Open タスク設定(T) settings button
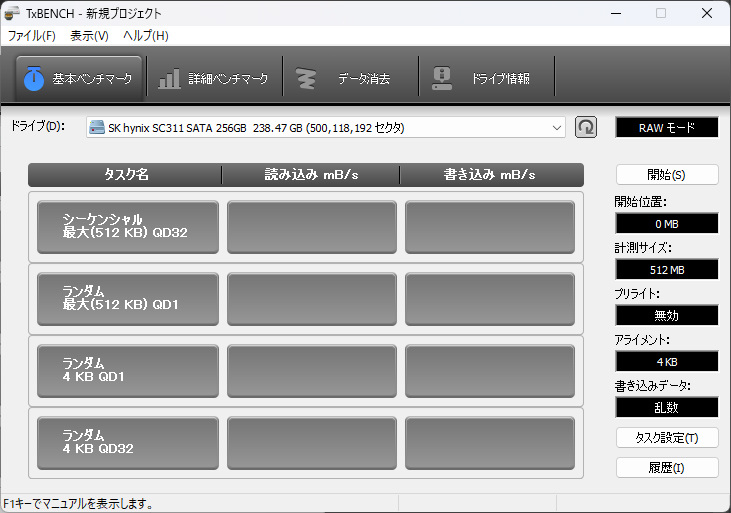This screenshot has width=731, height=513. pyautogui.click(x=667, y=438)
